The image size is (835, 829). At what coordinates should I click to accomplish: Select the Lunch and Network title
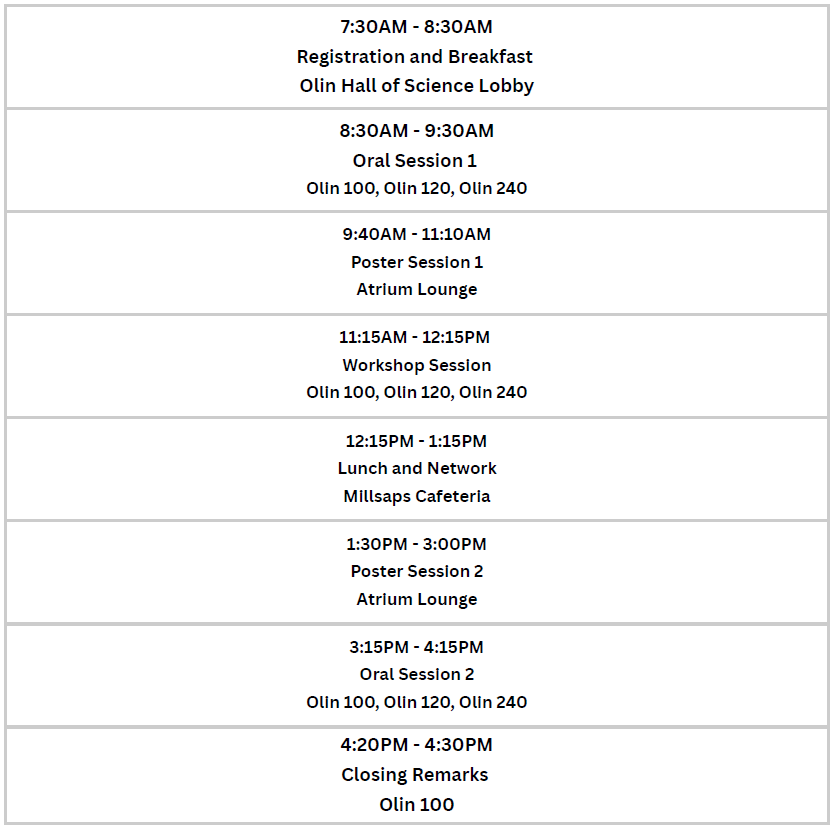pos(416,469)
